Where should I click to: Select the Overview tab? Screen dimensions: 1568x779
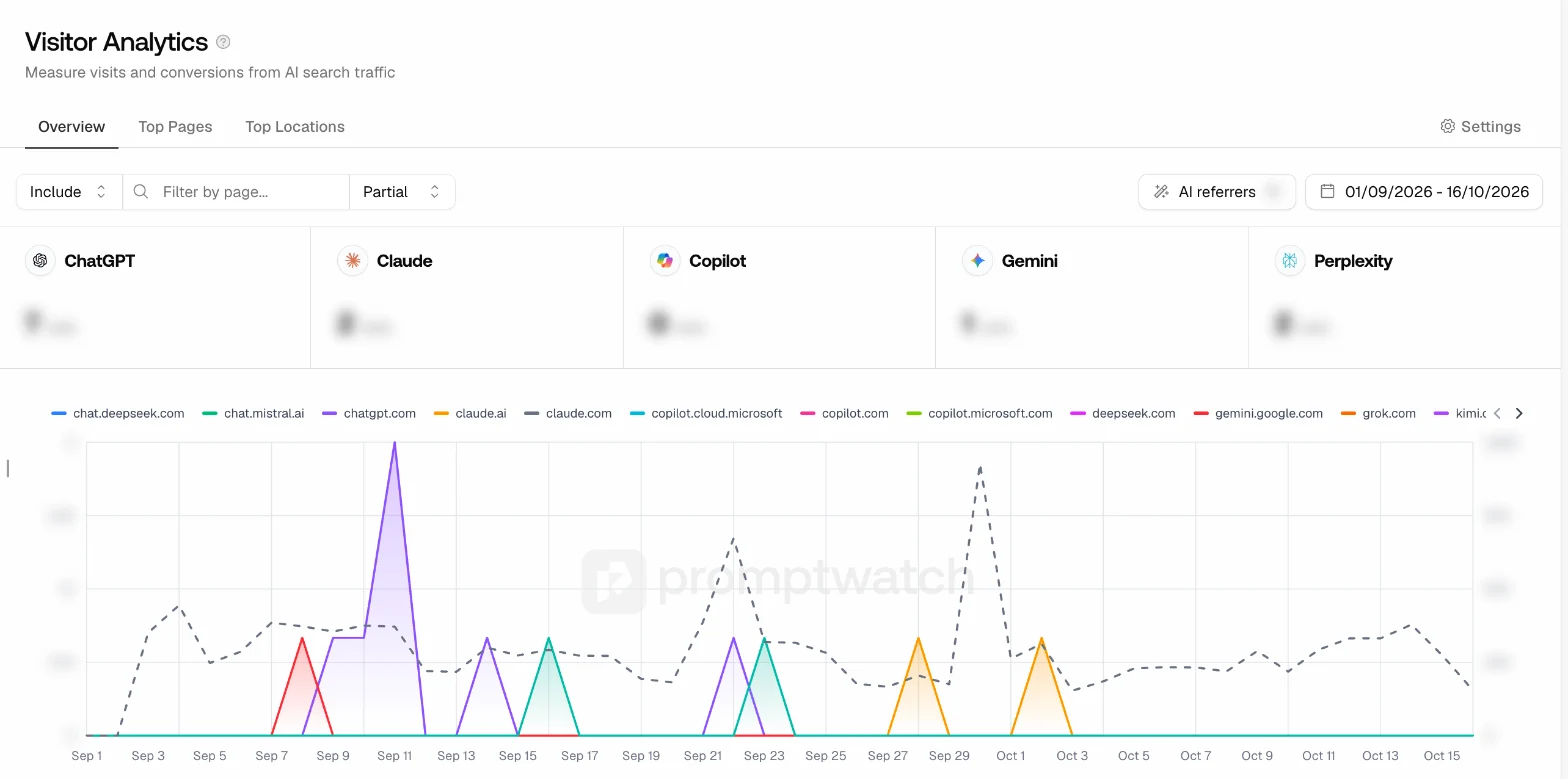71,127
